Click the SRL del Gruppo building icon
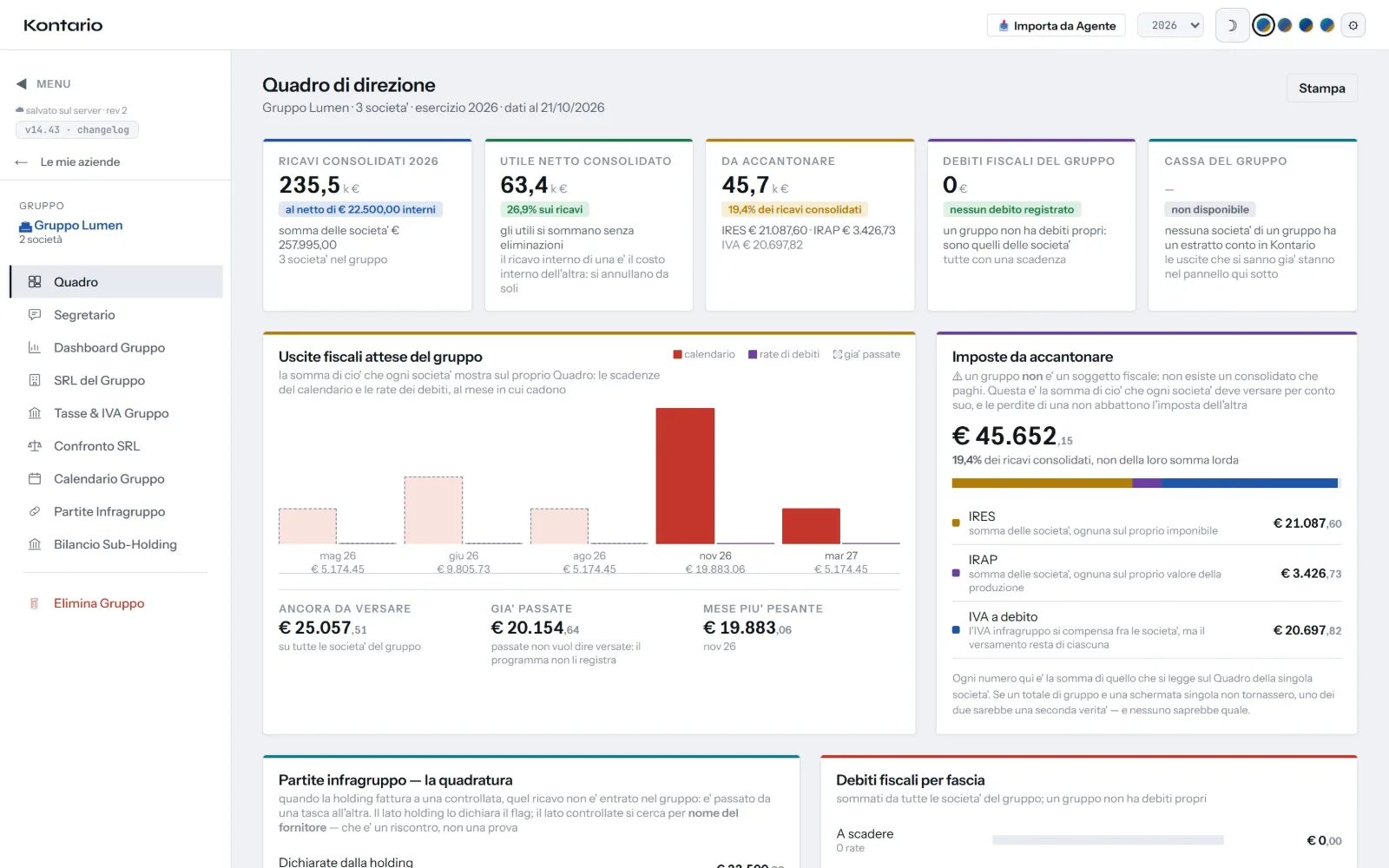This screenshot has height=868, width=1389. pos(35,380)
